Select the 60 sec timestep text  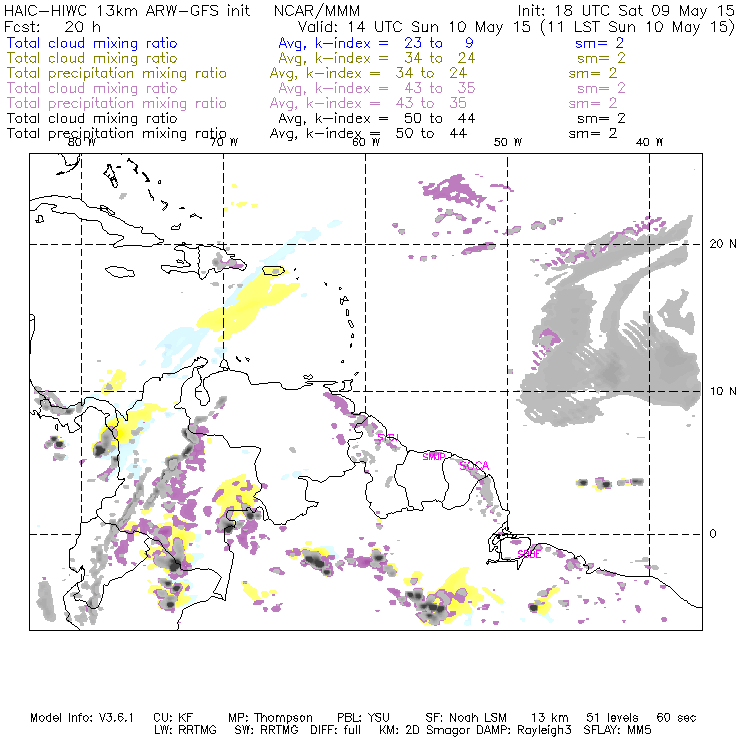(676, 718)
